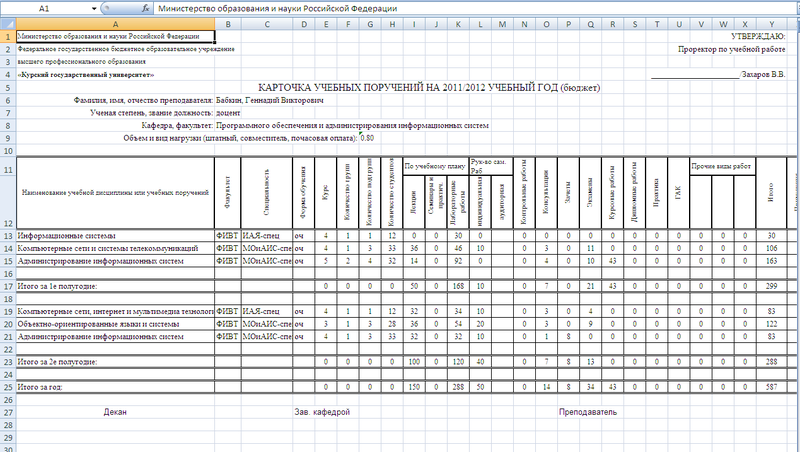Click the row total 163
Viewport: 800px width, 452px height.
click(x=771, y=261)
